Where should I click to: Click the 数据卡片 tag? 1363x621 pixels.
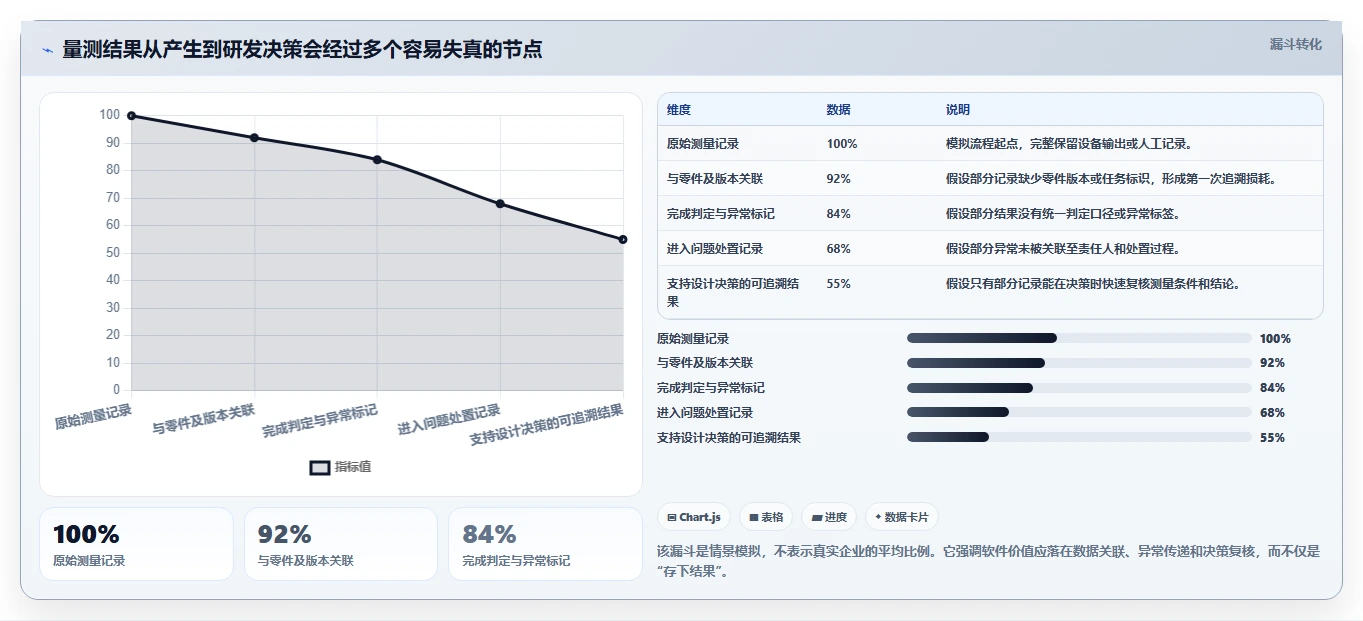point(902,517)
